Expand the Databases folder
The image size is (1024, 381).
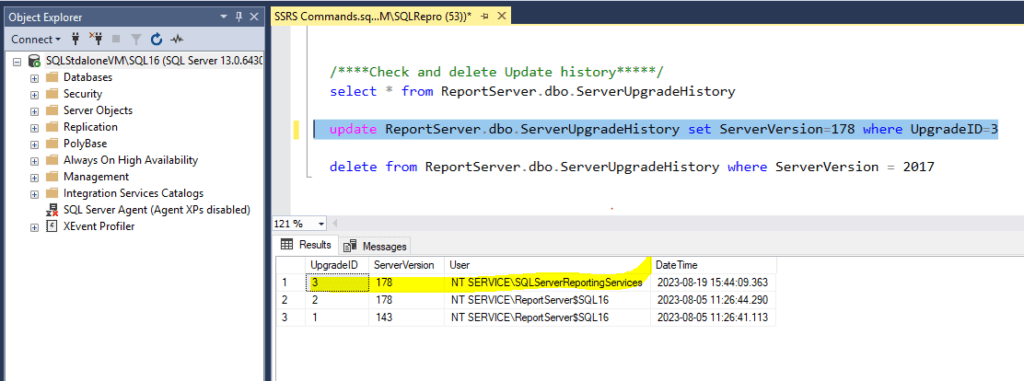[34, 78]
